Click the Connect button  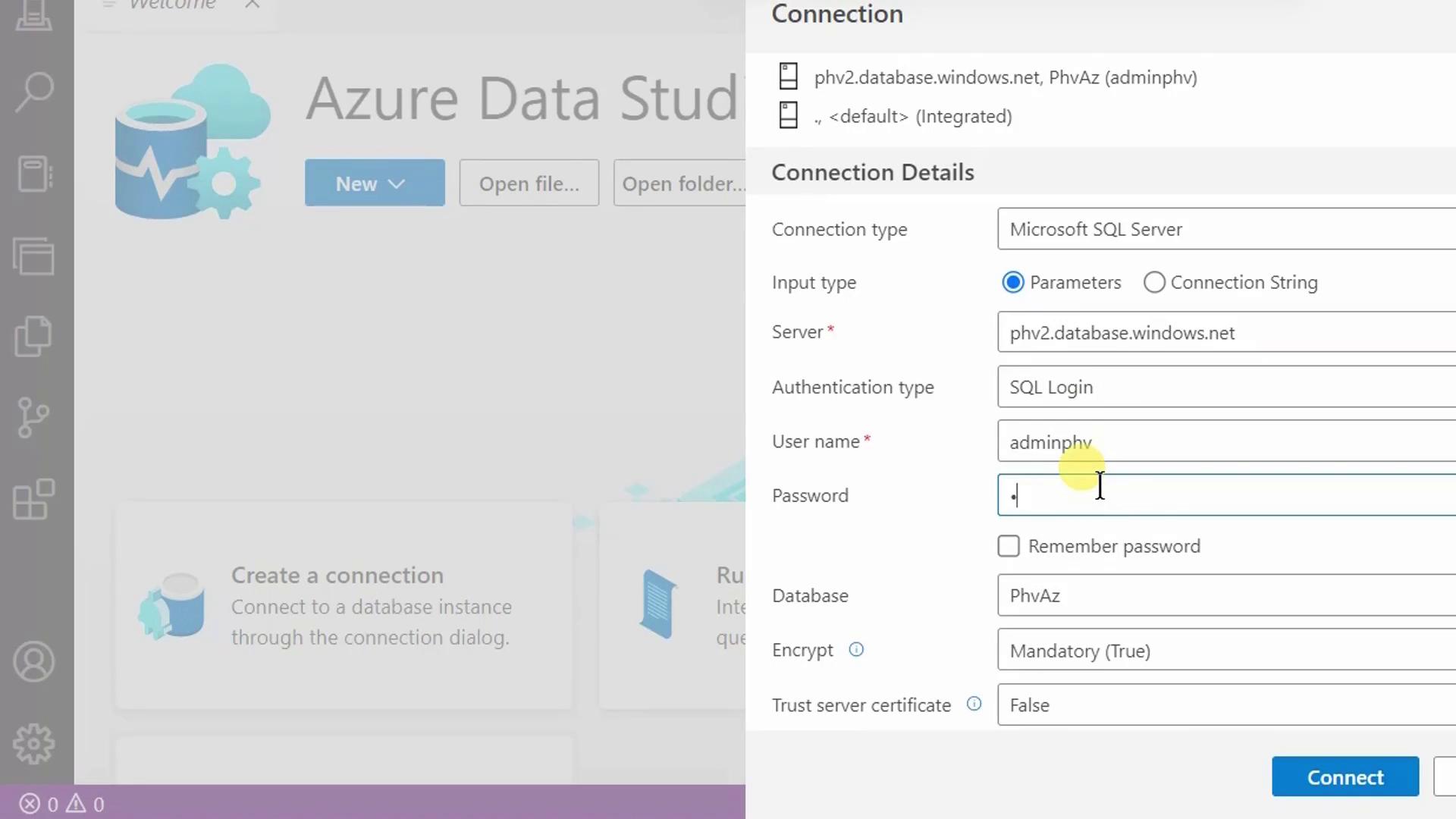click(1345, 777)
